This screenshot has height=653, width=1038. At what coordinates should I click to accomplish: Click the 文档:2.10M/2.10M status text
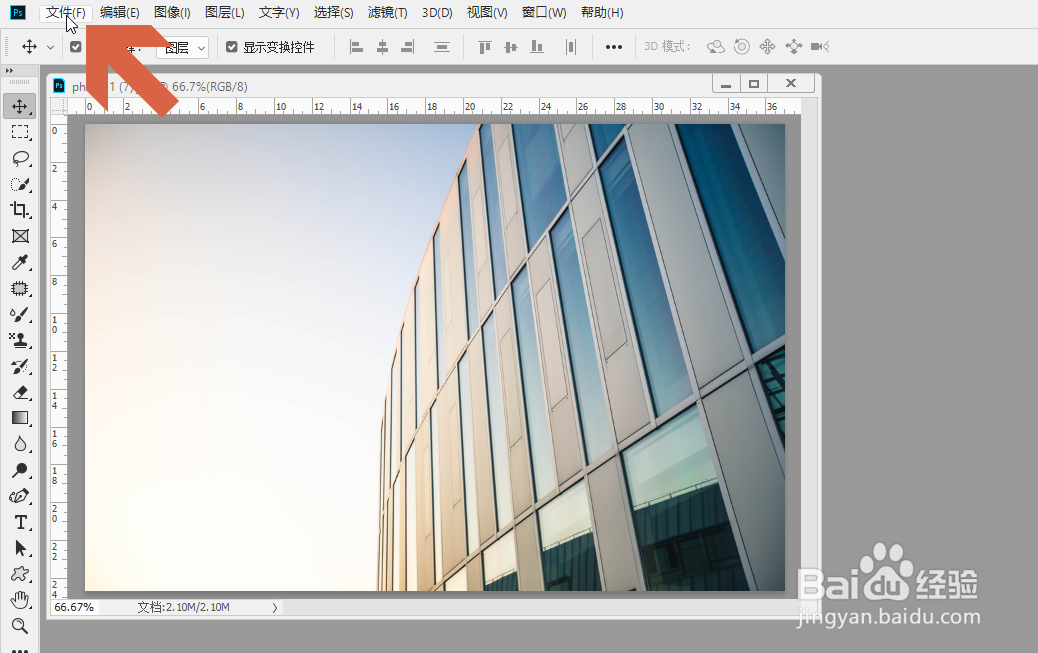183,607
